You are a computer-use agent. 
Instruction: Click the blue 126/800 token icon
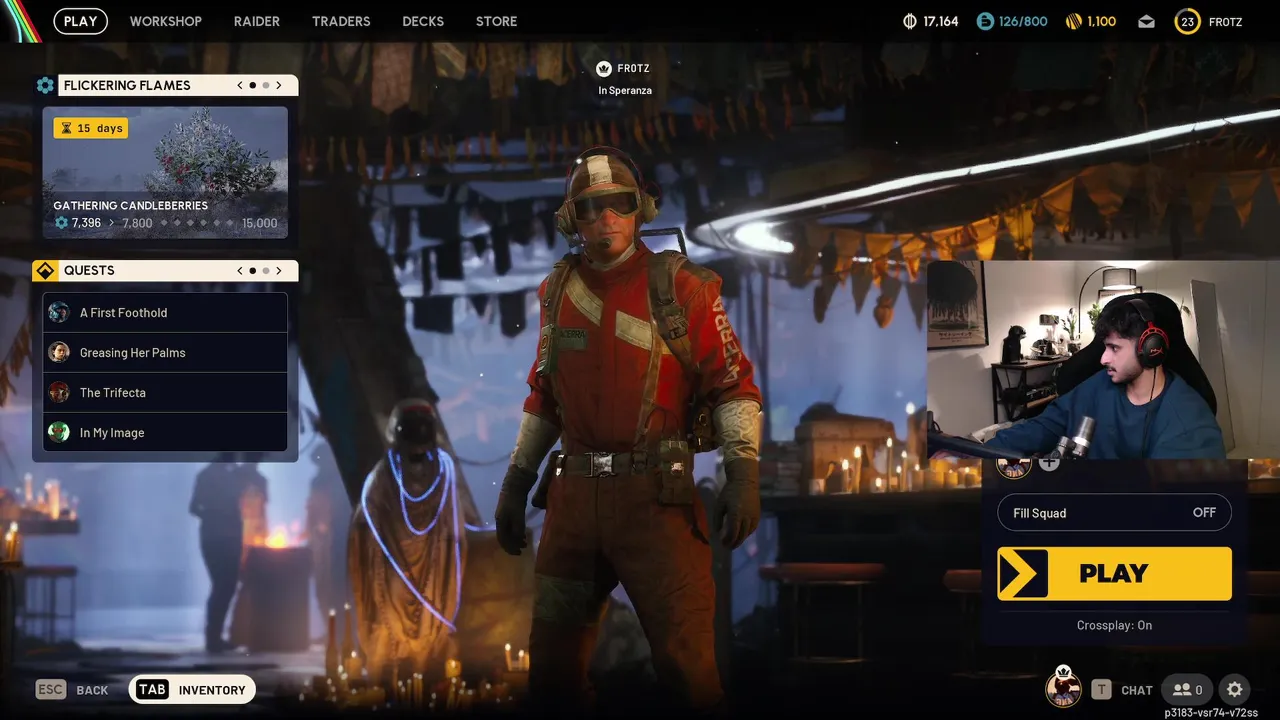point(985,21)
